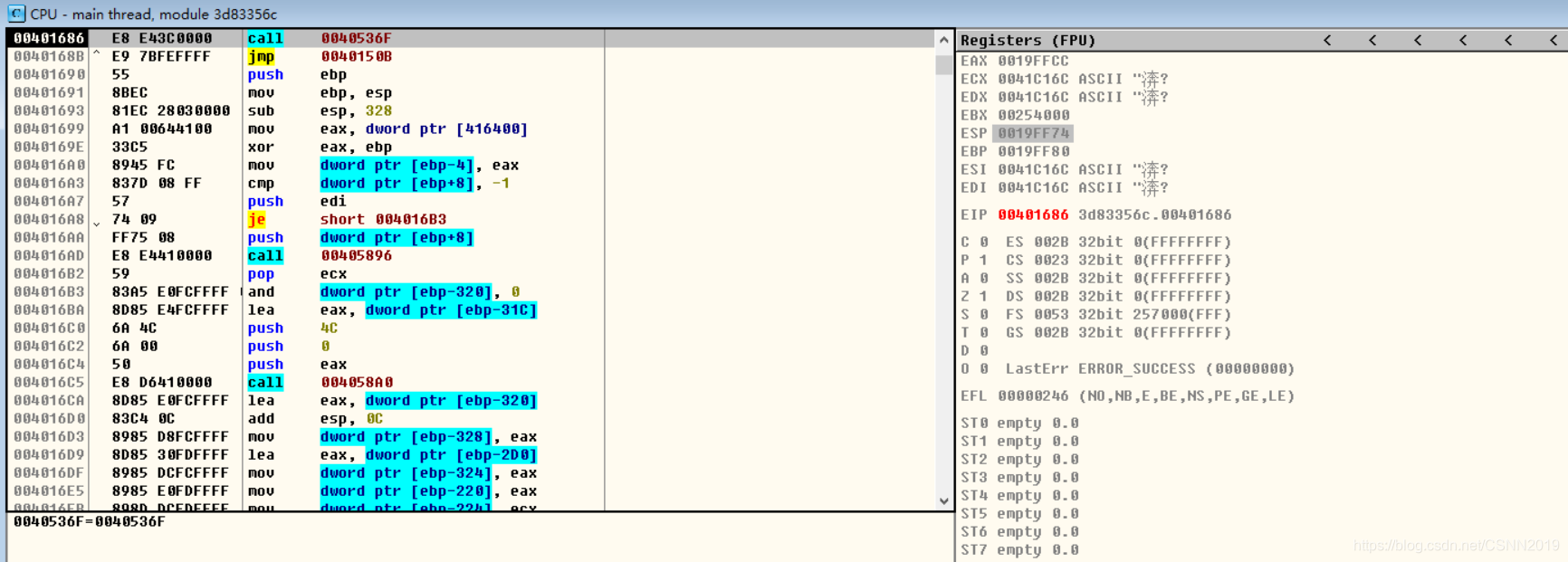Select CS segment register value 0023
Screen dimensions: 1568x562
pyautogui.click(x=1051, y=260)
